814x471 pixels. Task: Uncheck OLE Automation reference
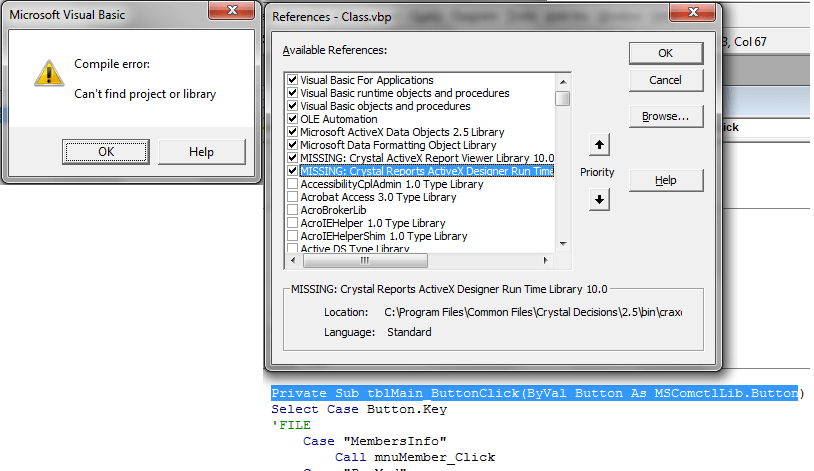[x=292, y=119]
